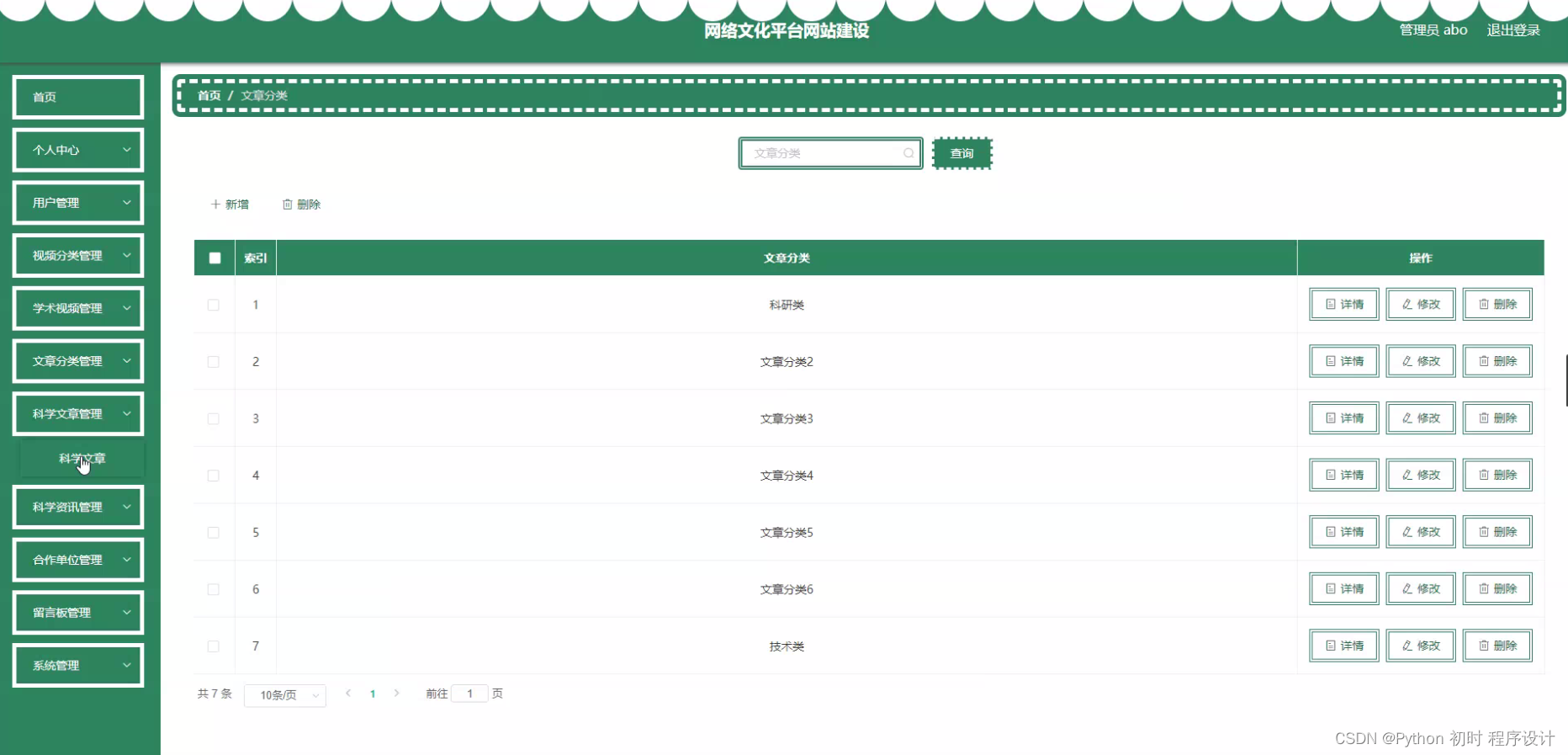Click 删除 trash icon in 文章分类4 row
The image size is (1568, 755).
pos(1484,475)
